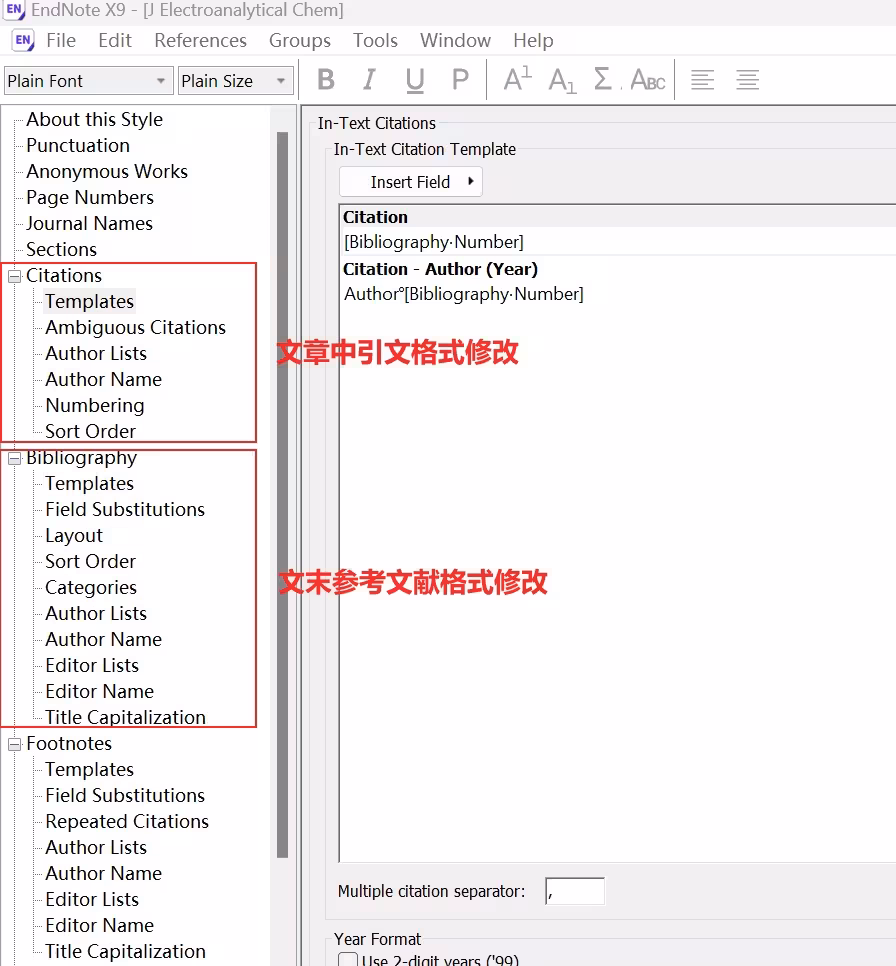Click the [Bibliography Number] citation template line
Image resolution: width=896 pixels, height=966 pixels.
(434, 242)
